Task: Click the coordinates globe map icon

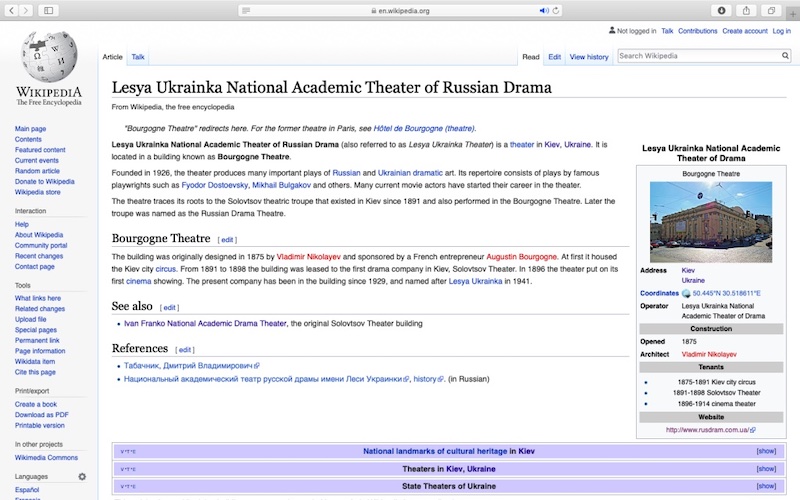Action: click(686, 293)
